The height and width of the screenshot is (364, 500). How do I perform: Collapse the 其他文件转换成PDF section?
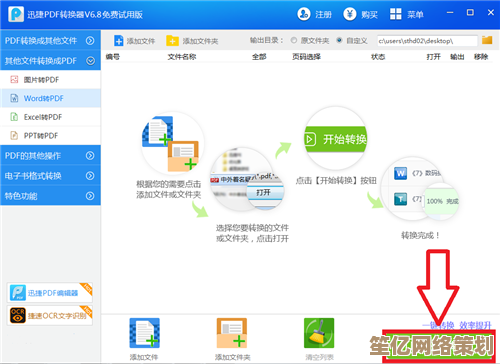[50, 61]
